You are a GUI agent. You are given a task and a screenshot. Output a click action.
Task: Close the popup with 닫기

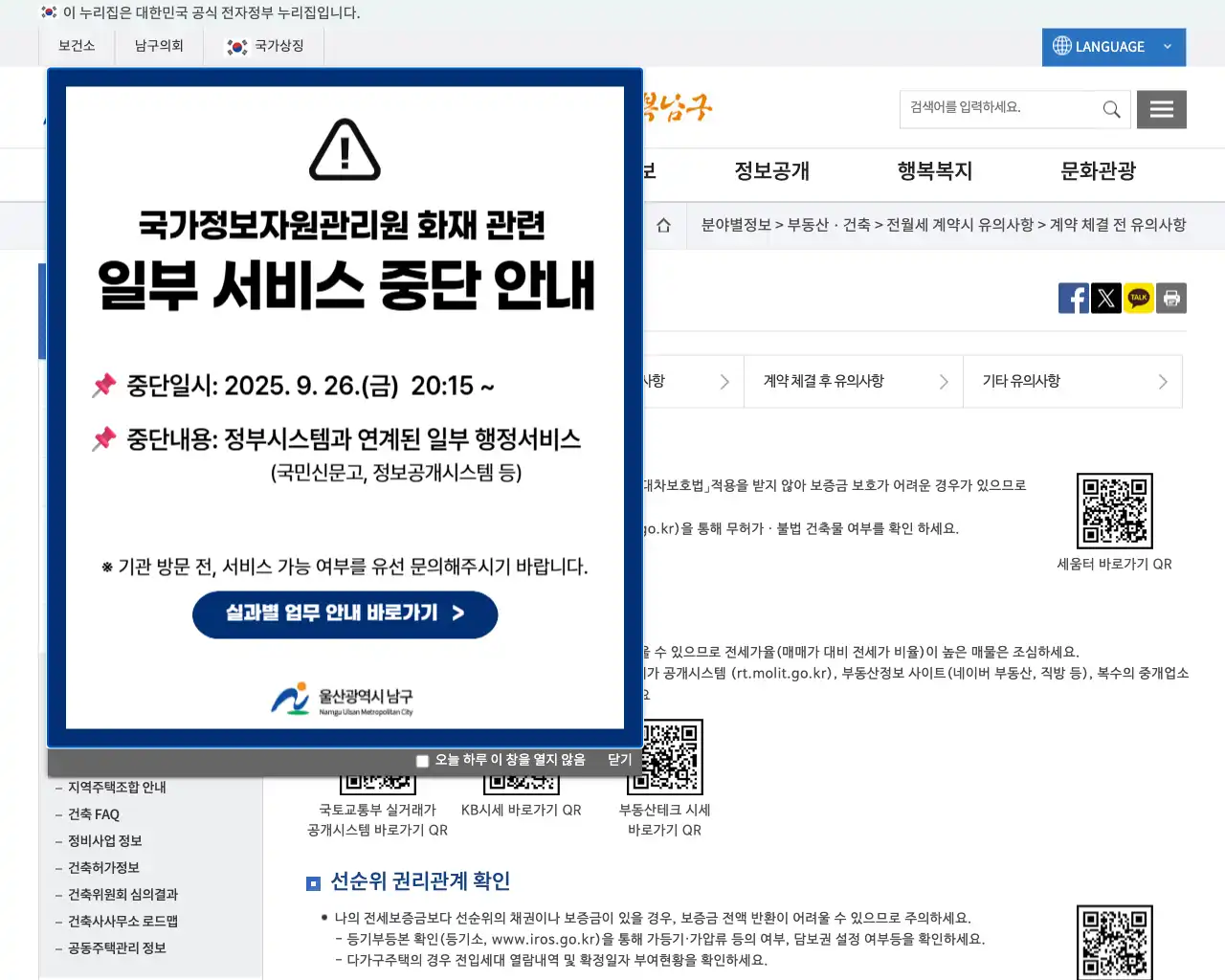(620, 760)
